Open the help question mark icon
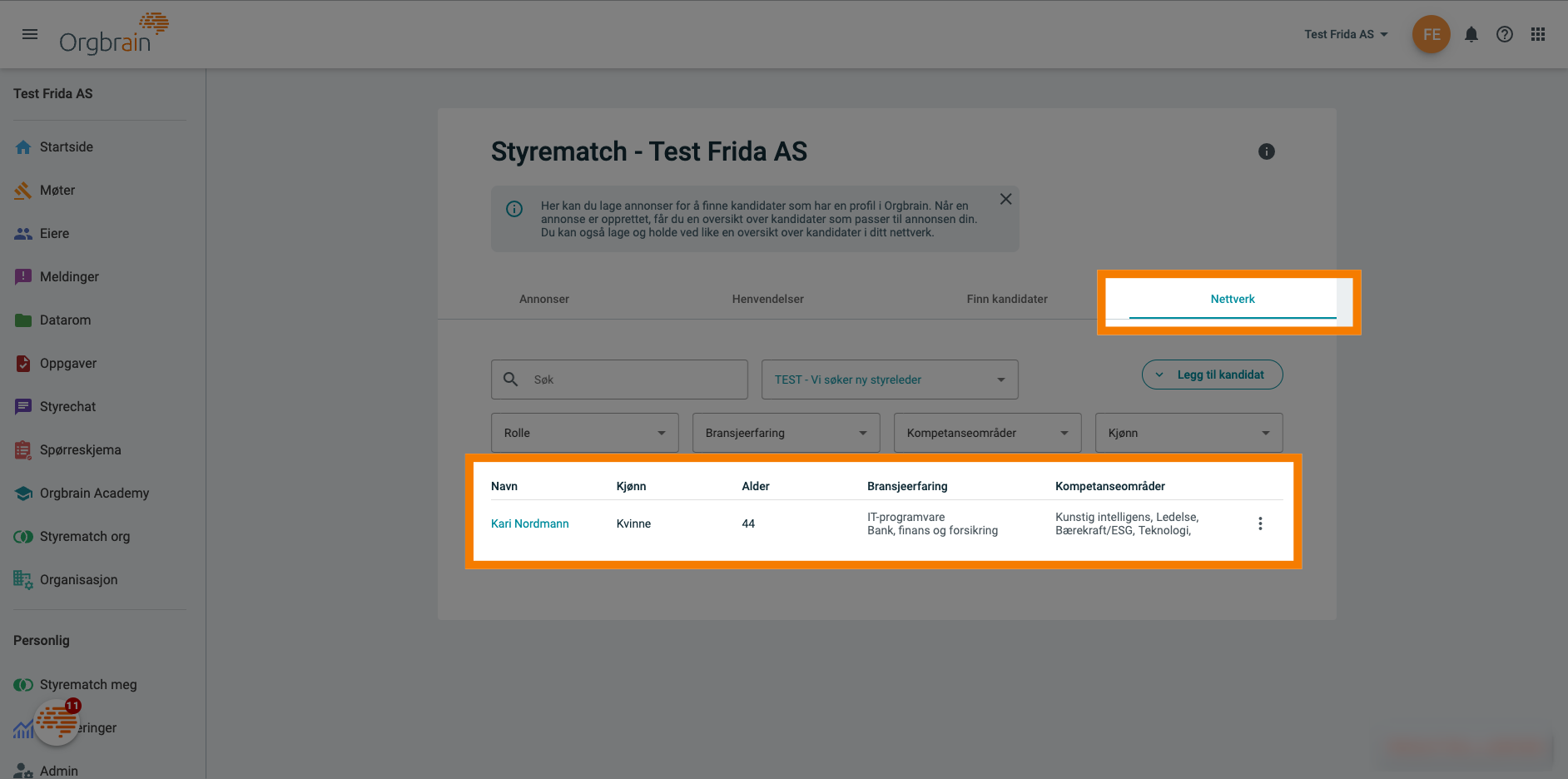The height and width of the screenshot is (779, 1568). pyautogui.click(x=1505, y=34)
